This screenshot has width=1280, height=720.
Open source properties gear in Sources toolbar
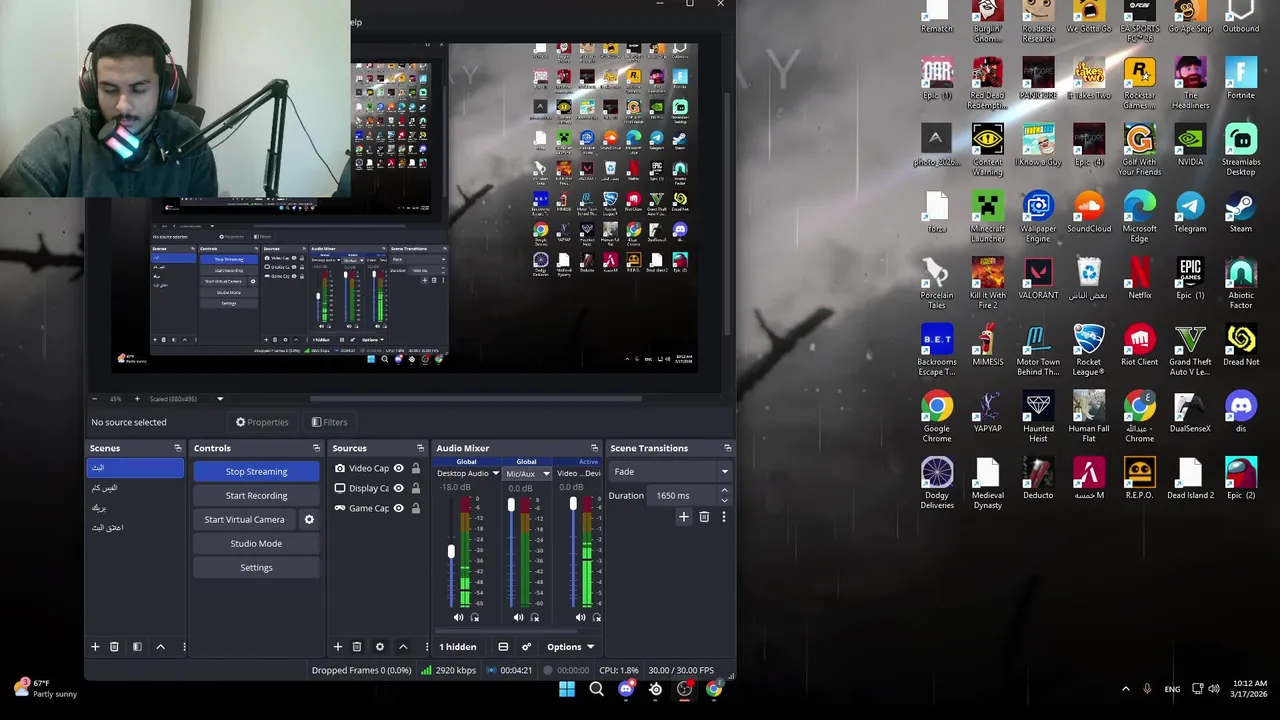pos(379,647)
